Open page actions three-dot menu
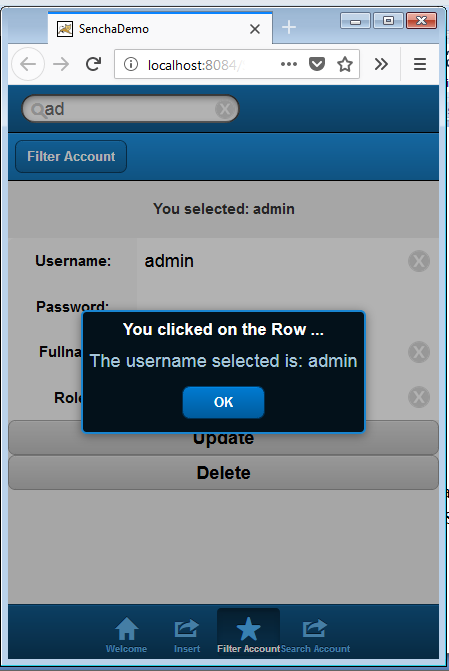The height and width of the screenshot is (671, 449). tap(288, 64)
